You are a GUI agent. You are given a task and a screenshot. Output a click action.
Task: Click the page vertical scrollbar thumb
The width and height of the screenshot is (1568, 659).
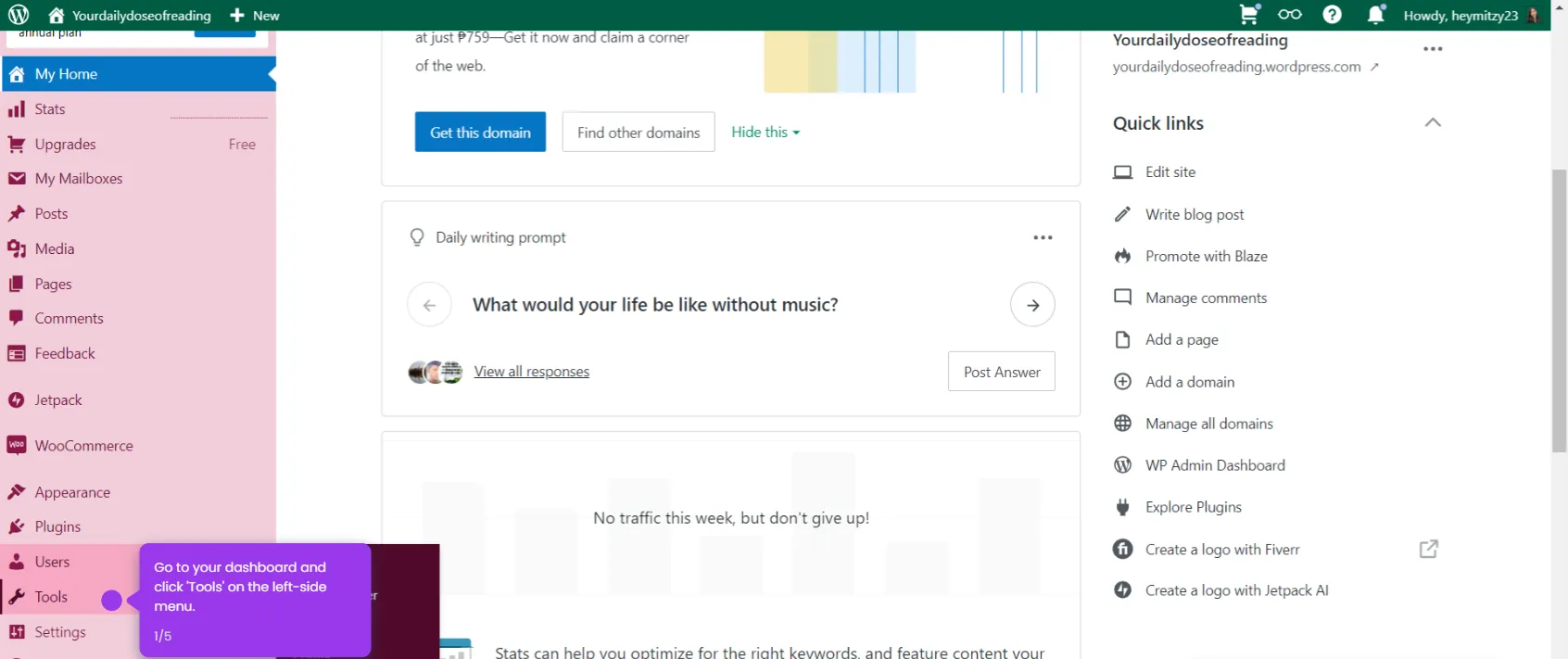click(1560, 310)
